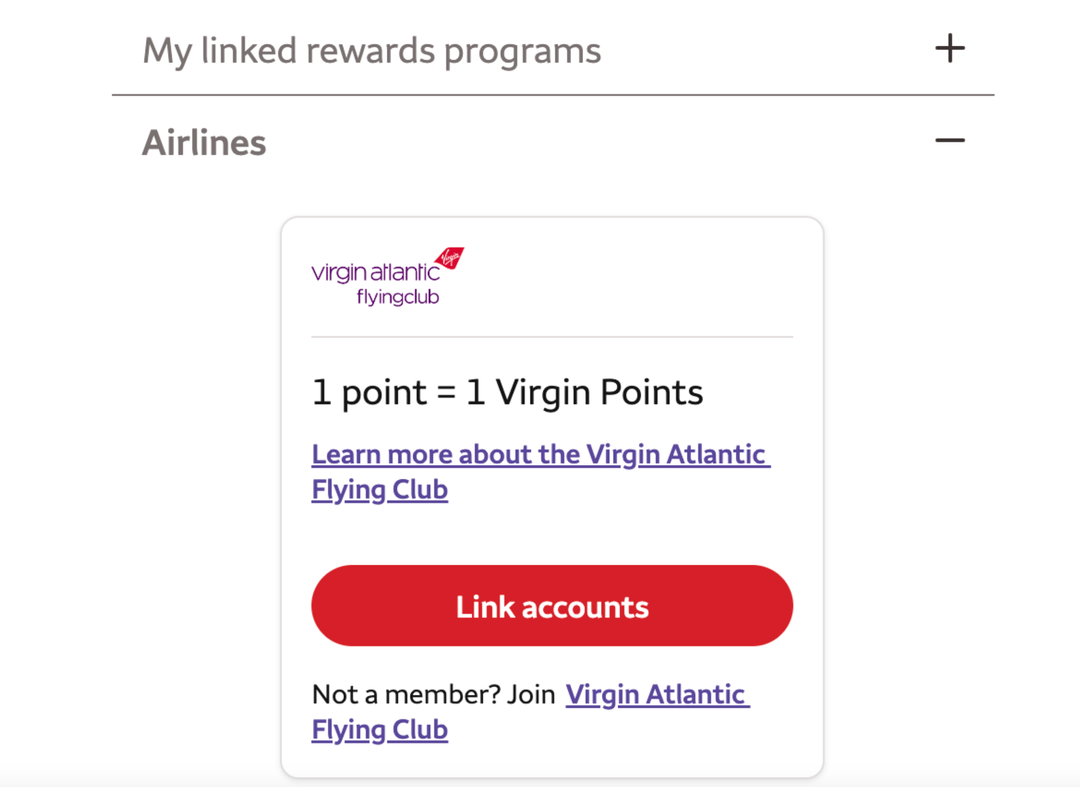
Task: Click the Join Virgin Atlantic Flying Club link
Action: coord(657,694)
